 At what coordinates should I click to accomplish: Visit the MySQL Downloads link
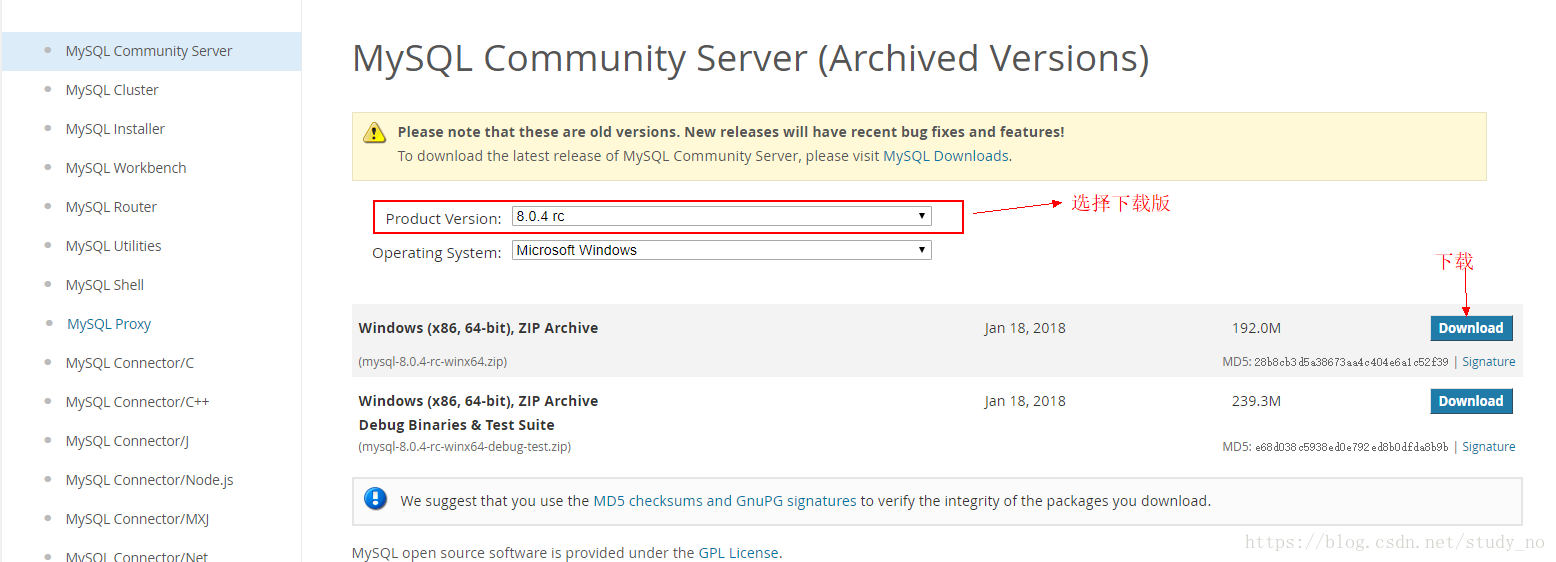tap(945, 156)
